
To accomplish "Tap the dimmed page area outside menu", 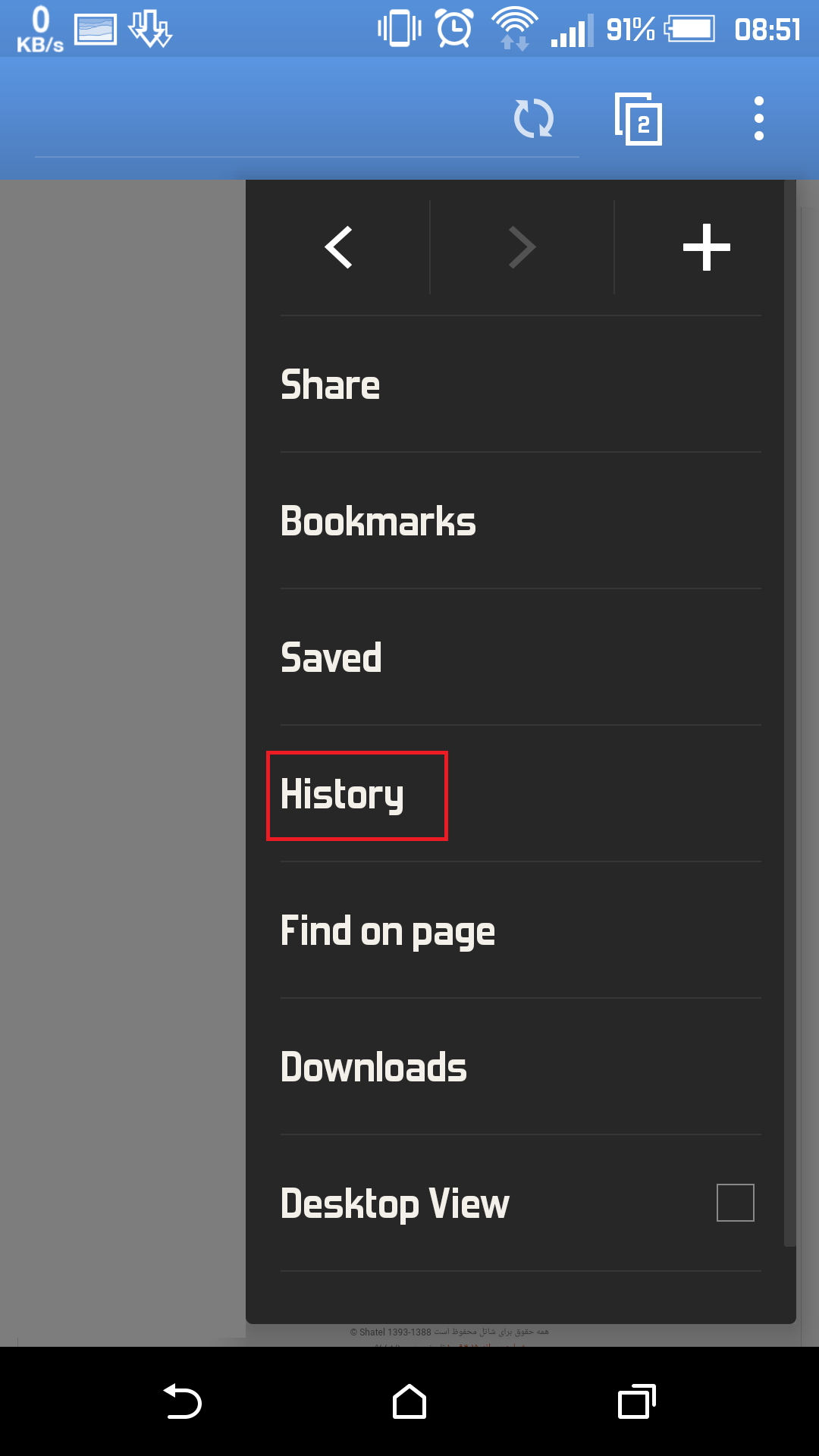I will [x=123, y=758].
